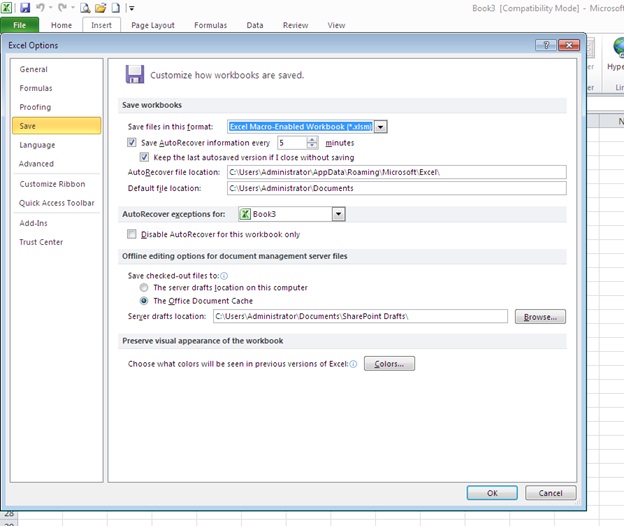Switch to the Review ribbon tab
Image resolution: width=624 pixels, height=526 pixels.
click(x=295, y=25)
